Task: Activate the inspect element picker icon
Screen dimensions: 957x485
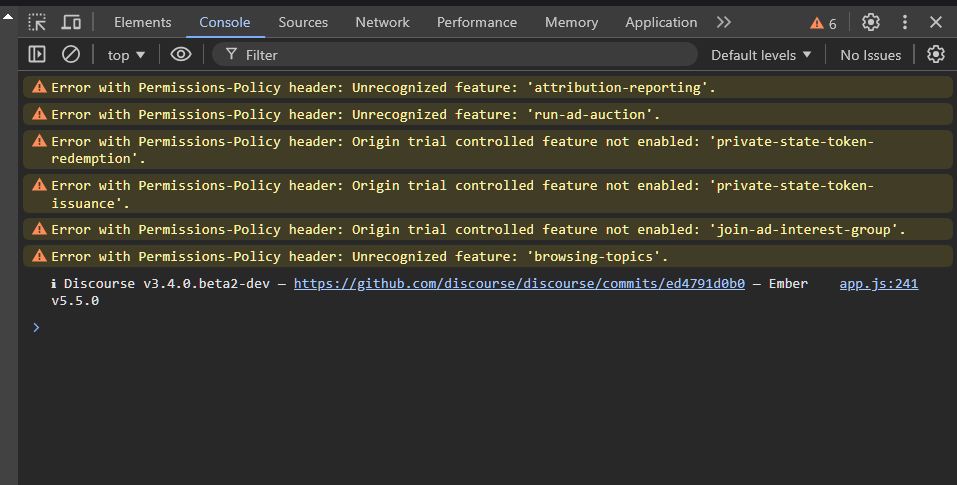Action: pos(37,23)
